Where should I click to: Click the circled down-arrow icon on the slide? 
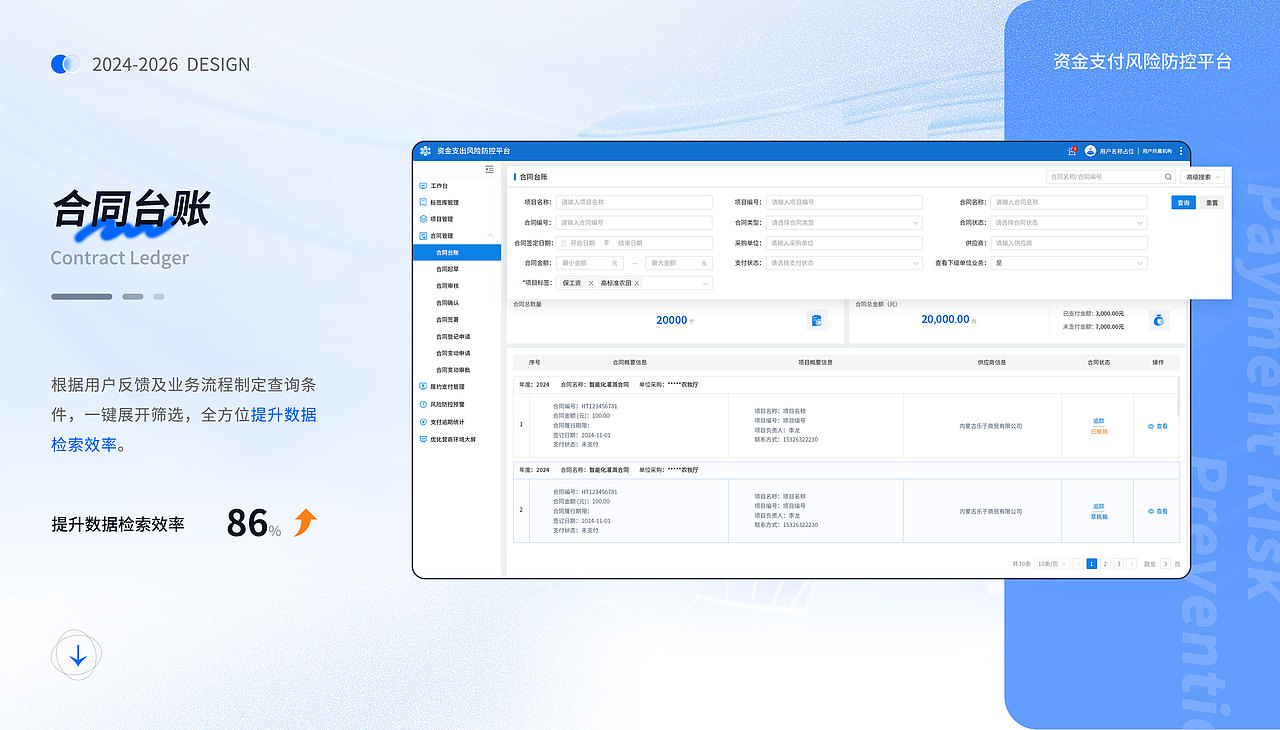click(77, 657)
